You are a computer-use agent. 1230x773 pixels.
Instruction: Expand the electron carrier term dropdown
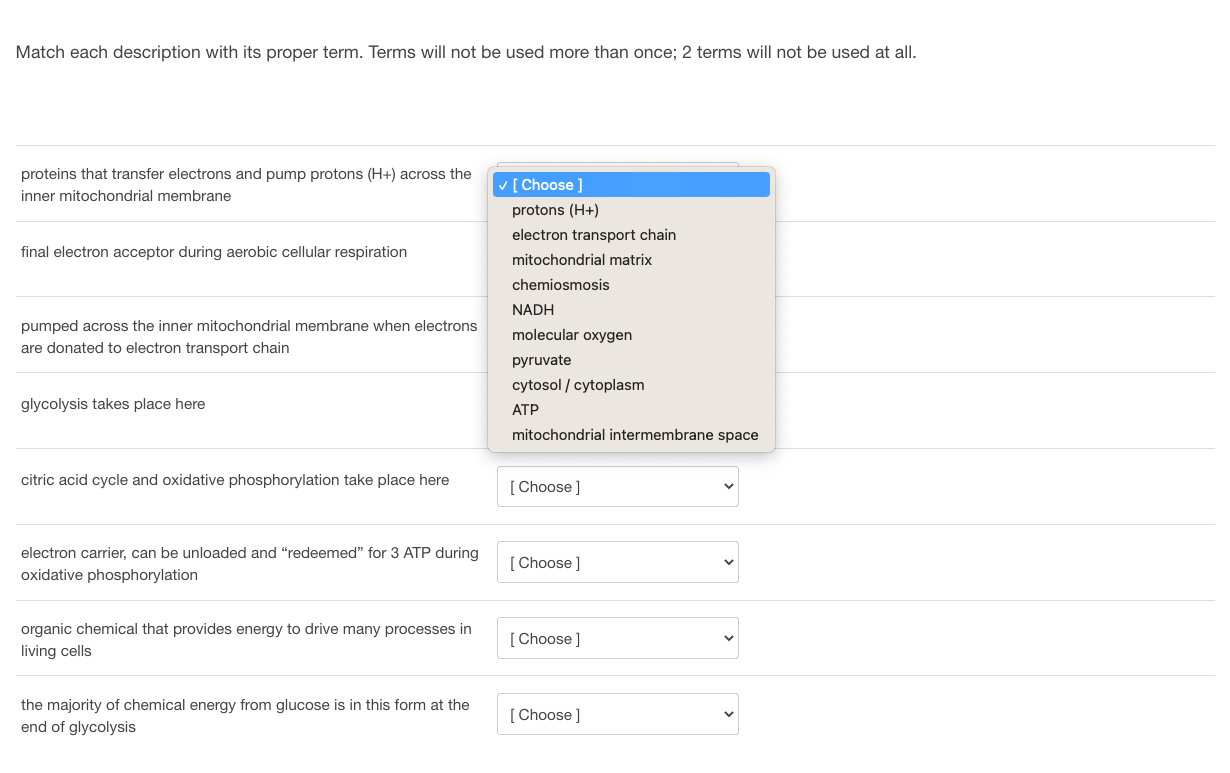point(618,563)
